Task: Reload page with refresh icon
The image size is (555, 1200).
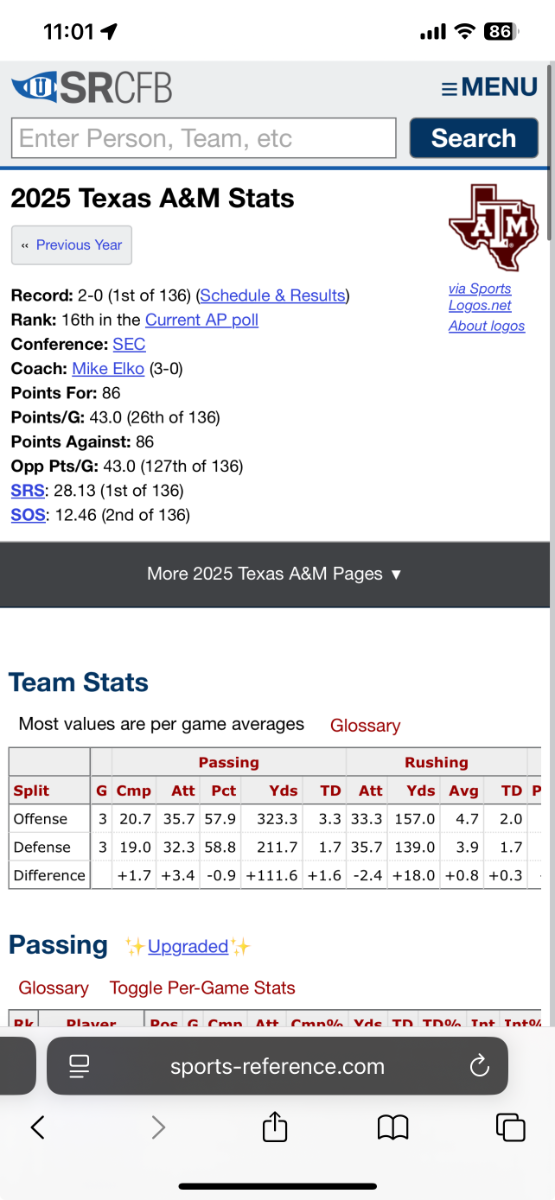Action: click(x=478, y=1066)
